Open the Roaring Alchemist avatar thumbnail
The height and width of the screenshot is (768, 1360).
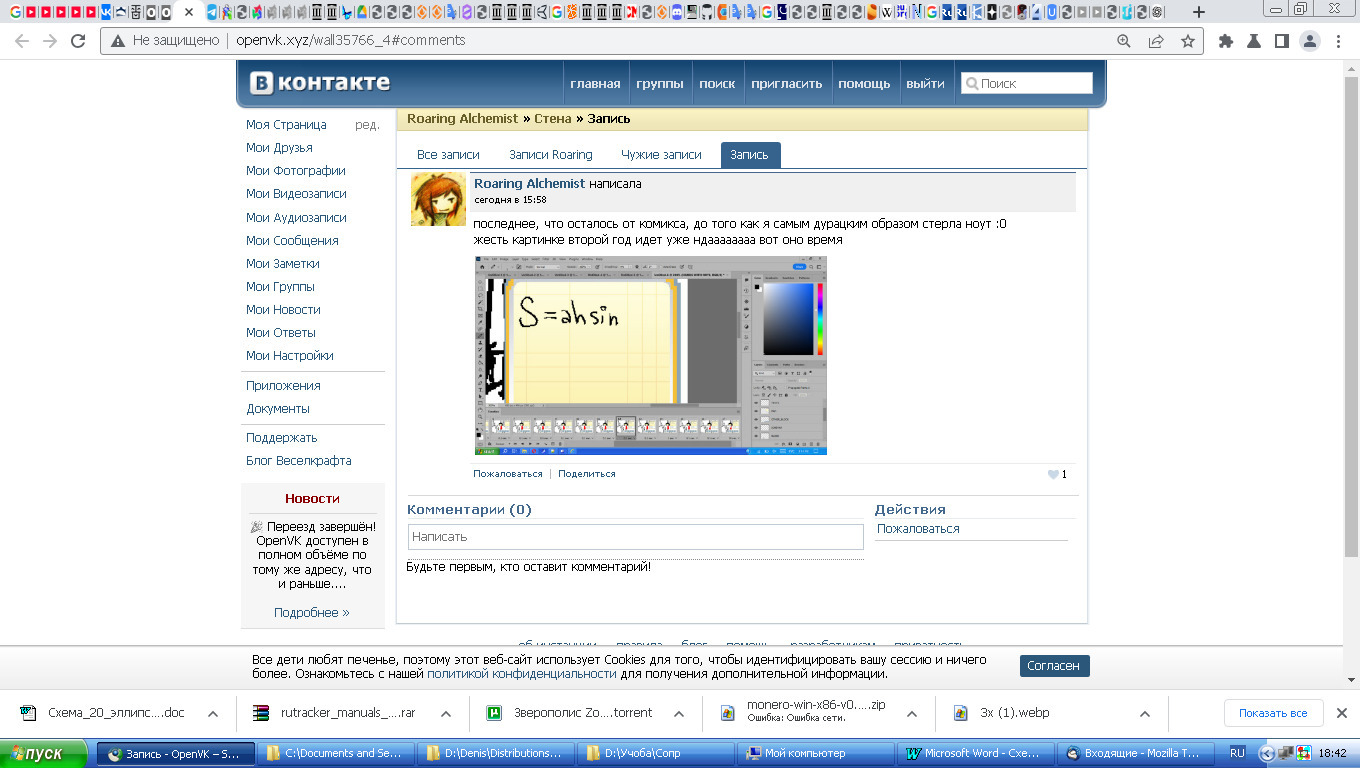pos(438,199)
